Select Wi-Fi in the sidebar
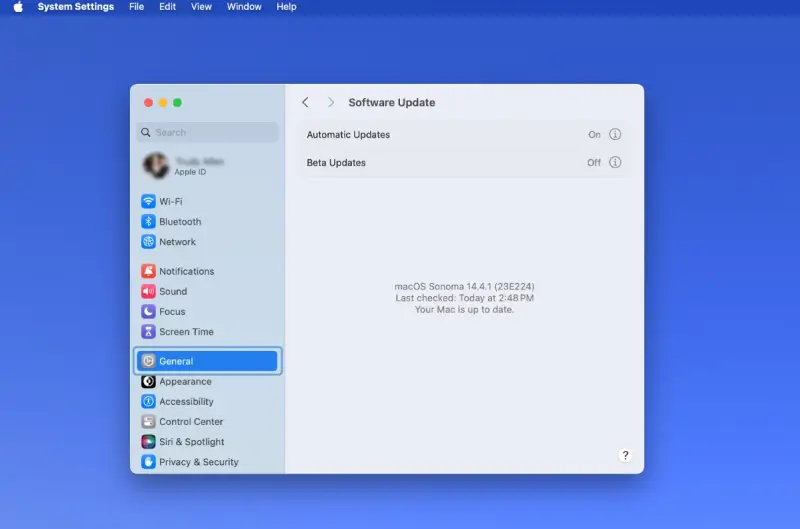The image size is (800, 529). pyautogui.click(x=170, y=201)
